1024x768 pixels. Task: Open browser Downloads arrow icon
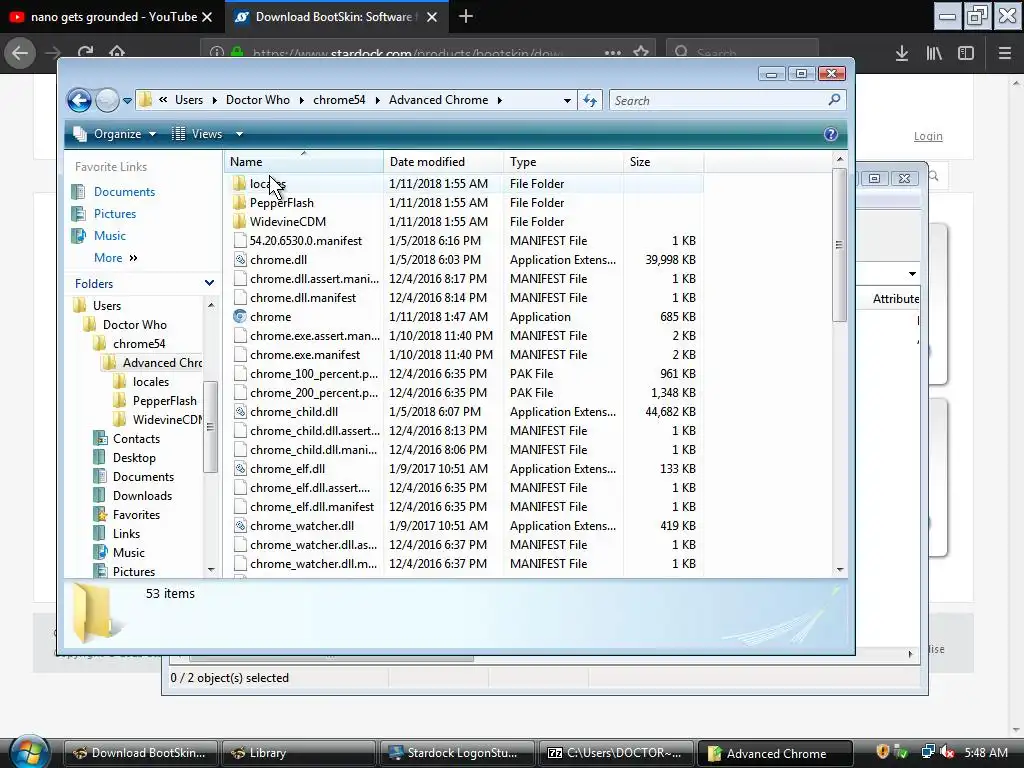[x=902, y=53]
